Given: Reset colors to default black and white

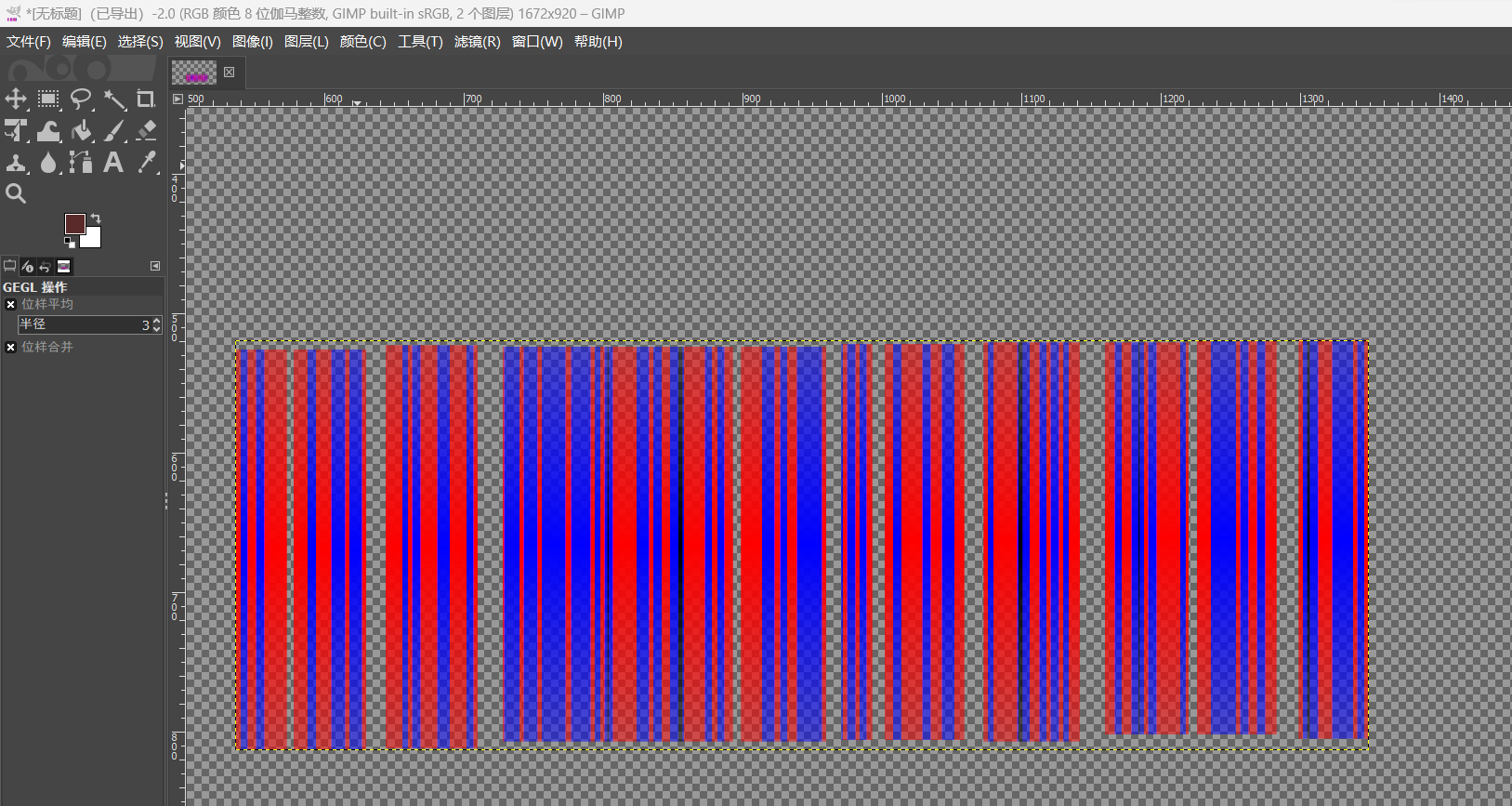Looking at the screenshot, I should (69, 243).
